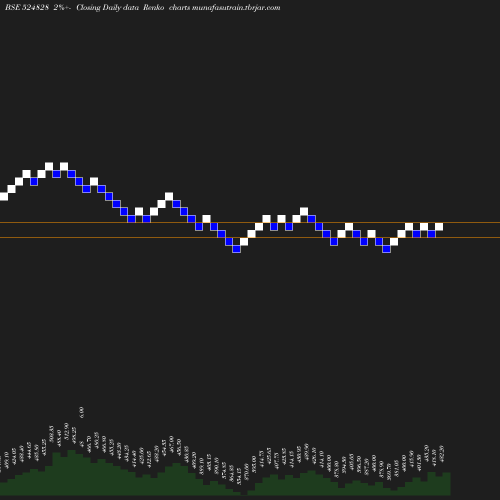Click the 'BSE 524828' chart title text
The image size is (500, 500).
tap(27, 7)
